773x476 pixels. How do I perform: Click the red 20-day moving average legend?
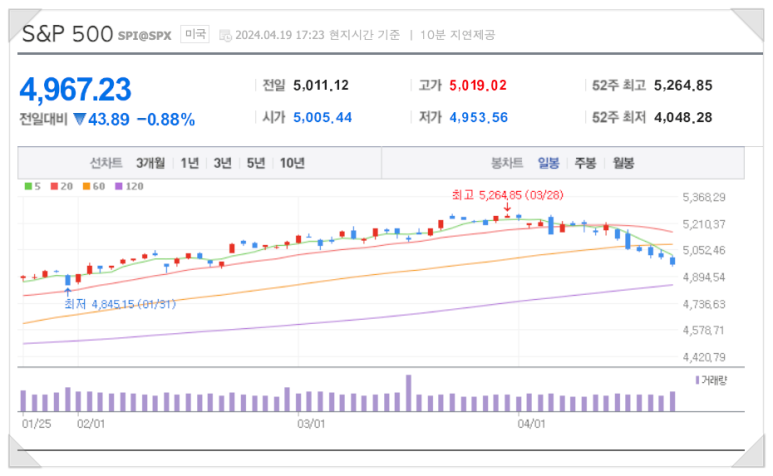62,186
